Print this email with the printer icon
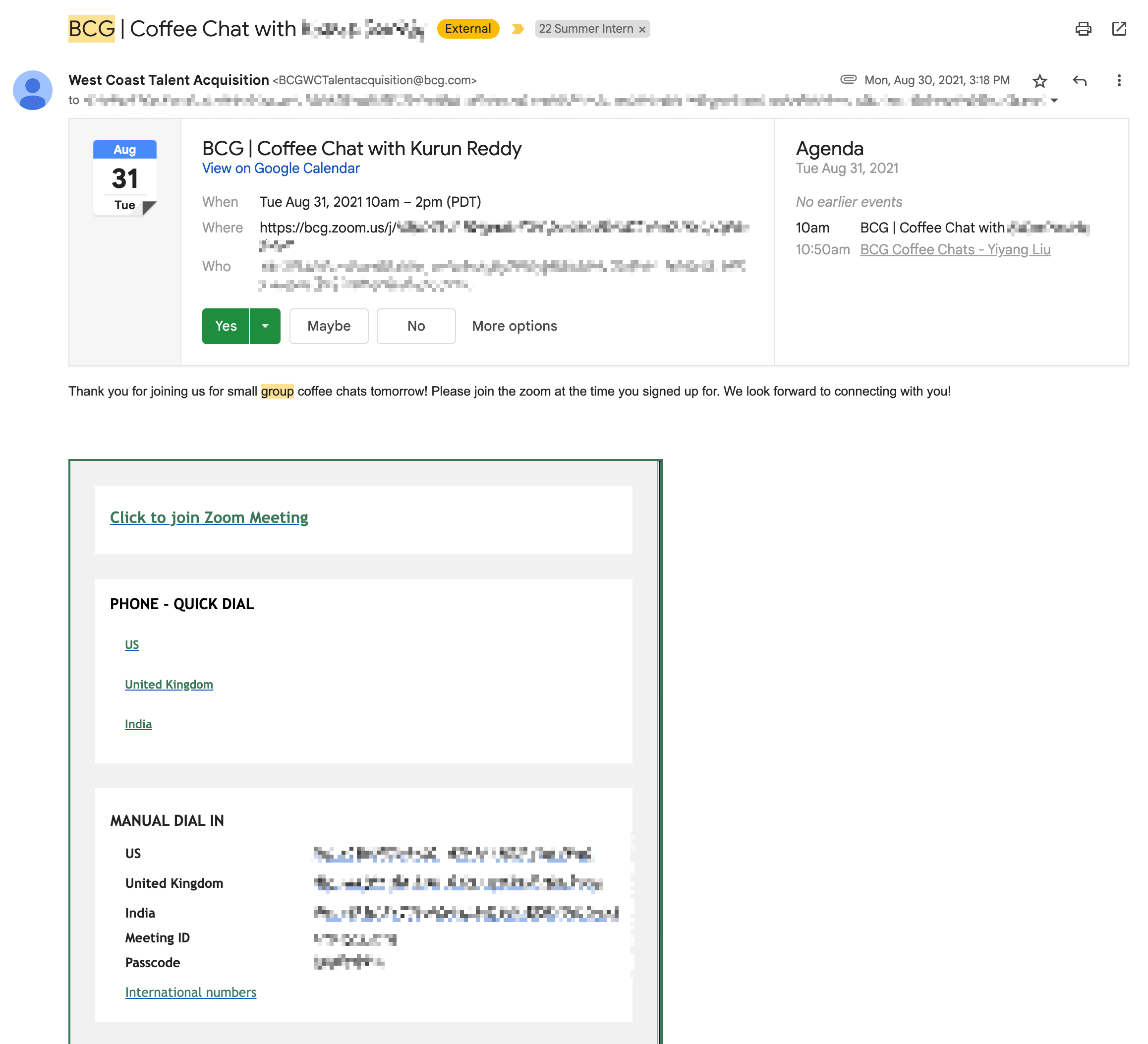 coord(1083,29)
